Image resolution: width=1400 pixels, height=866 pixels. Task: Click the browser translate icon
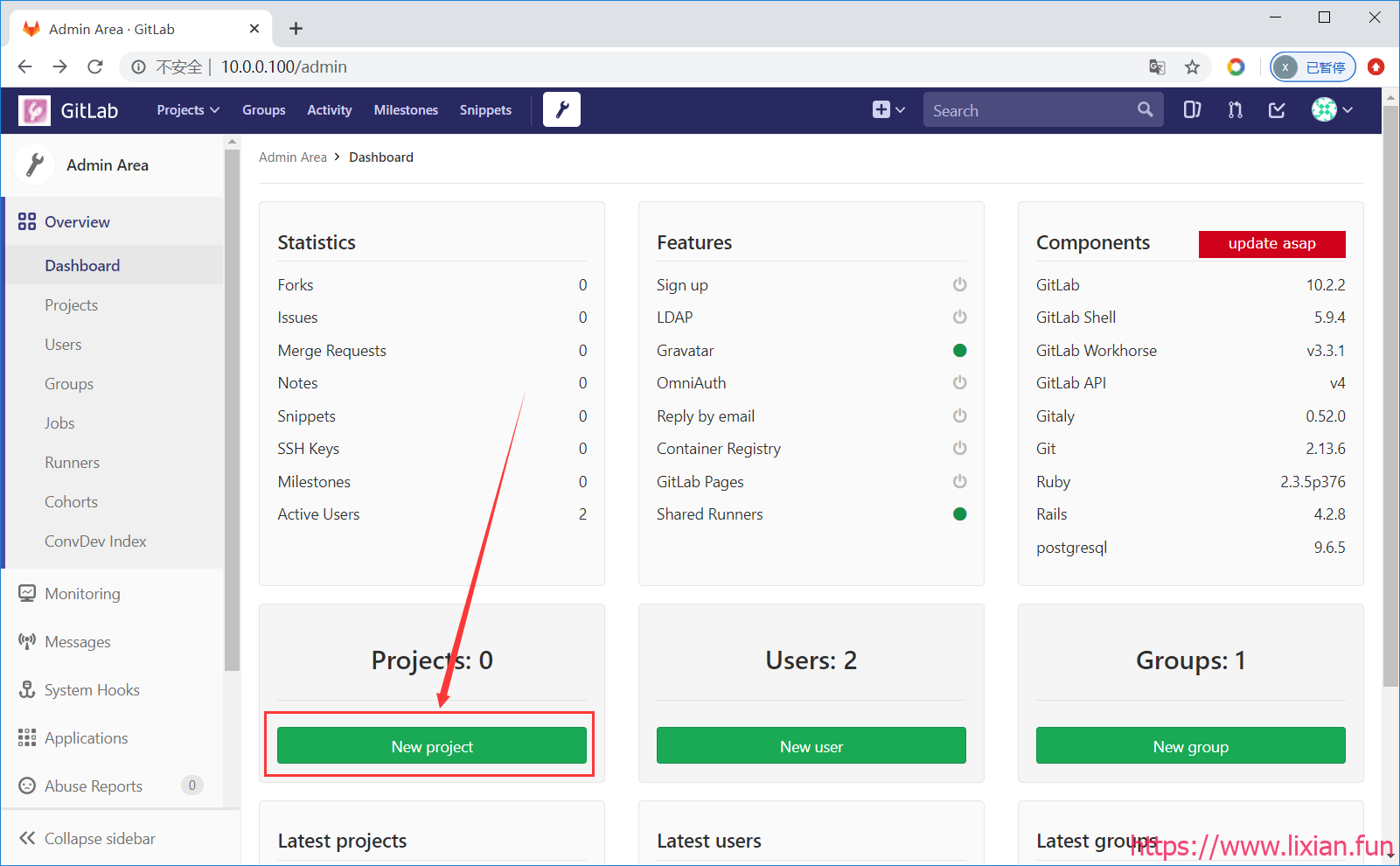(1157, 67)
